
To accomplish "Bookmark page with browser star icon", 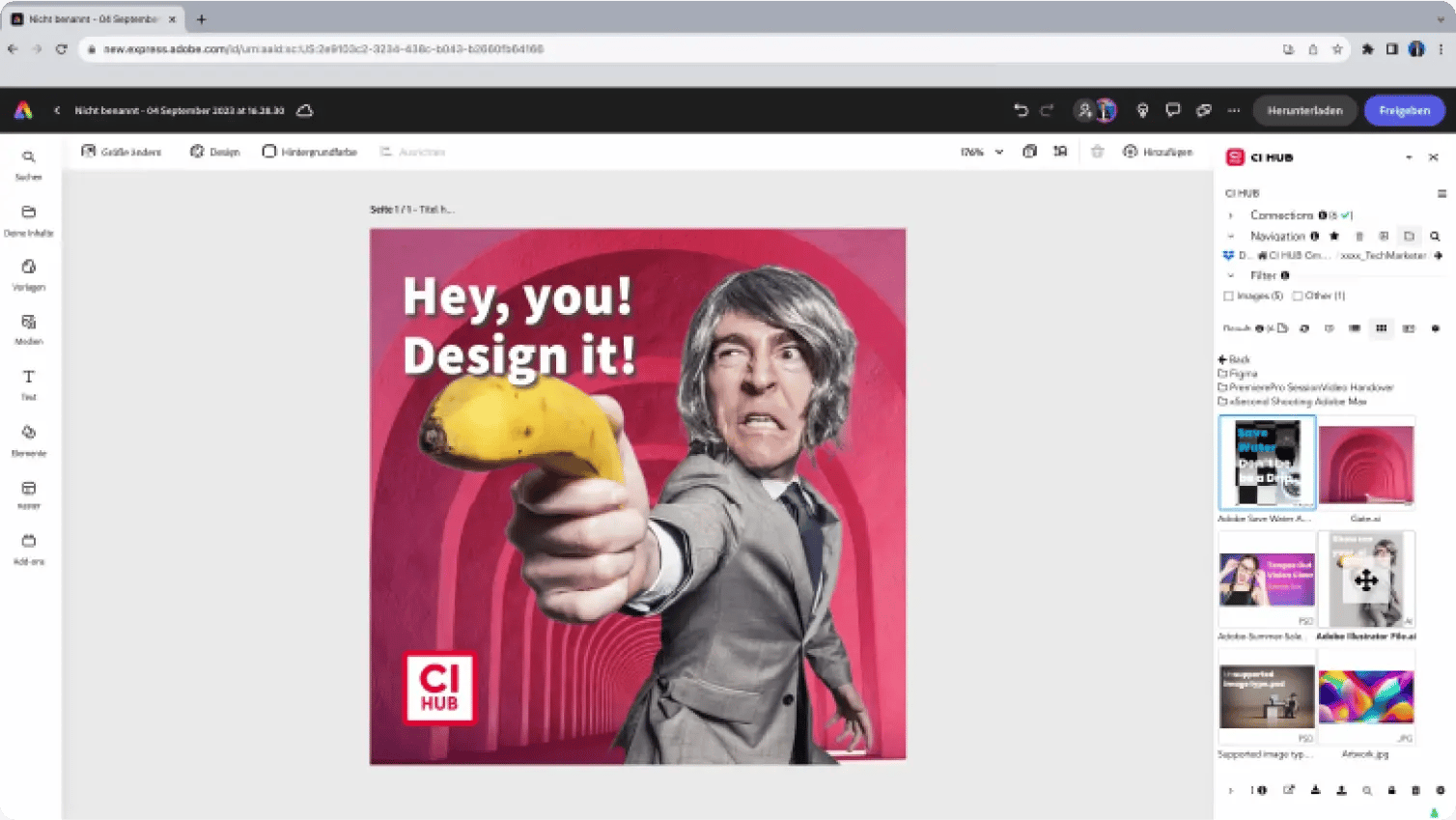I will pyautogui.click(x=1337, y=49).
